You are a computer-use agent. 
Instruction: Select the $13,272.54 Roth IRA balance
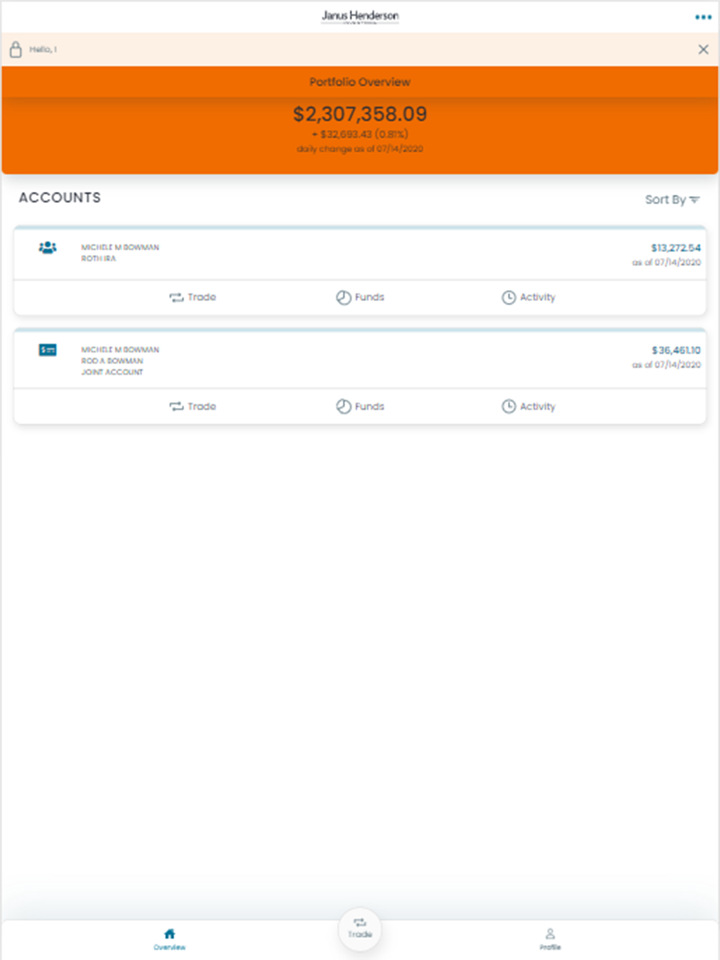pos(675,247)
